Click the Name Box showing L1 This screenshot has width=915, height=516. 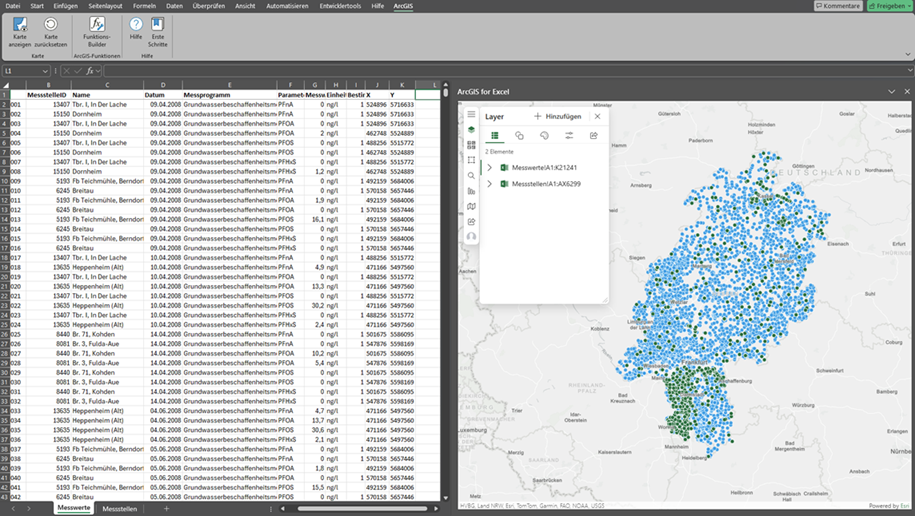(22, 71)
